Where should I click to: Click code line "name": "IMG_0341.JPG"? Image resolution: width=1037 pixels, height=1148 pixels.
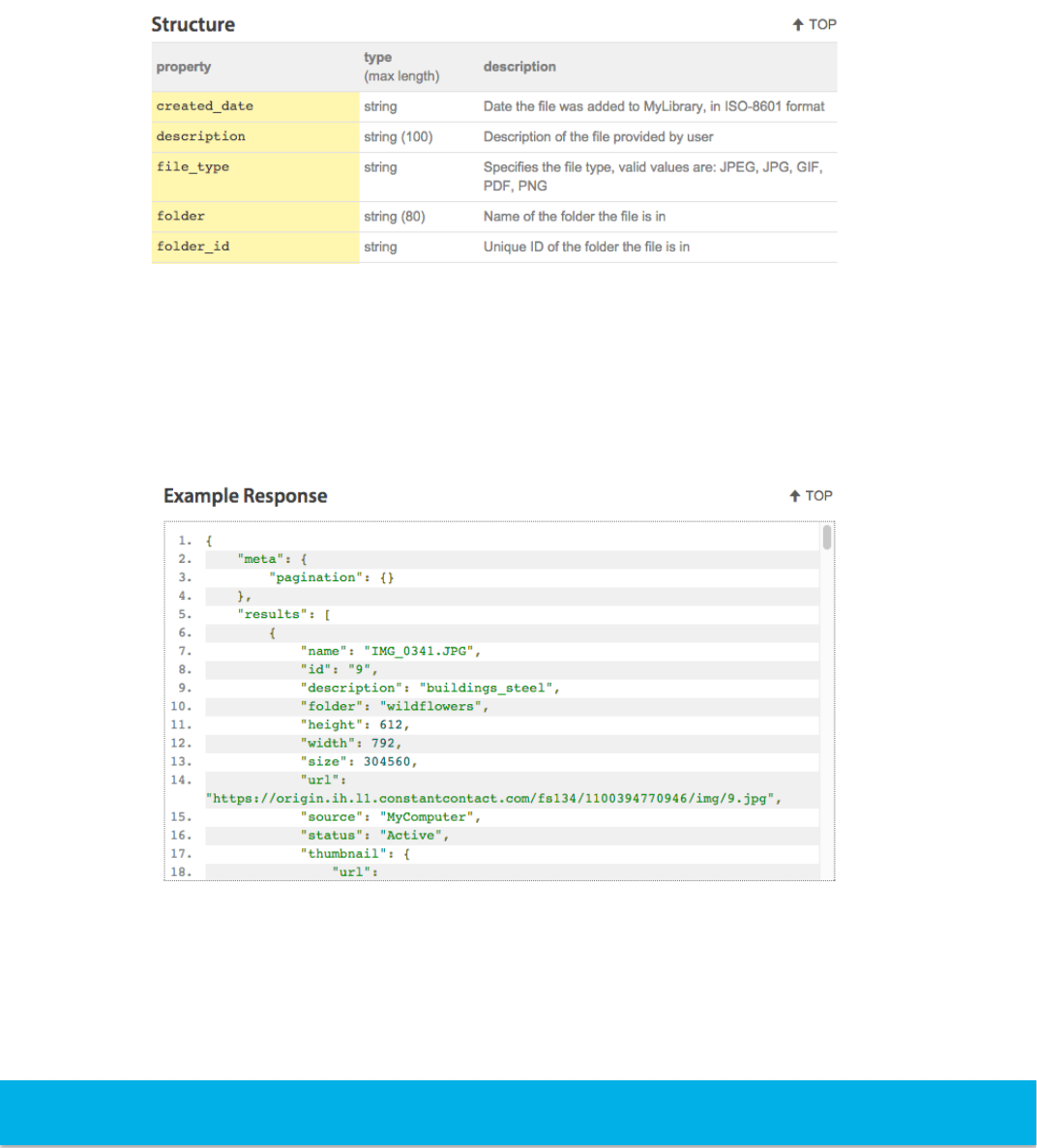391,652
